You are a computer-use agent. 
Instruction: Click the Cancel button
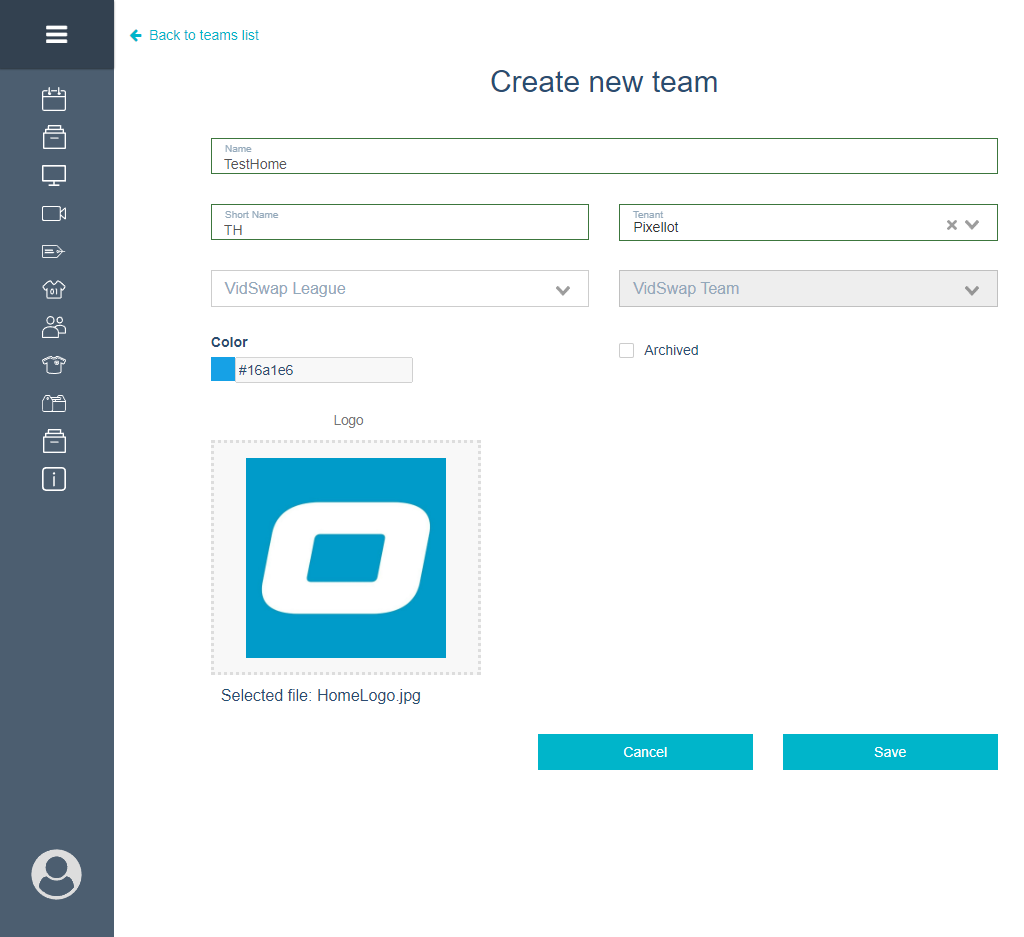coord(645,752)
